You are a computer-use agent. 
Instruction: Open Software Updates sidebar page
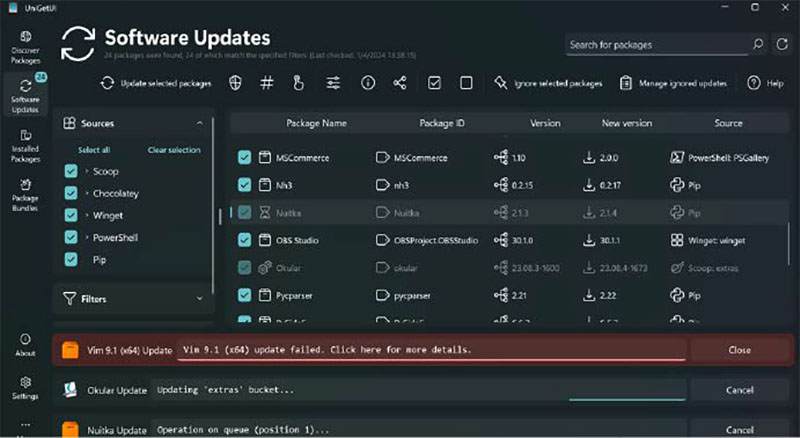click(26, 94)
